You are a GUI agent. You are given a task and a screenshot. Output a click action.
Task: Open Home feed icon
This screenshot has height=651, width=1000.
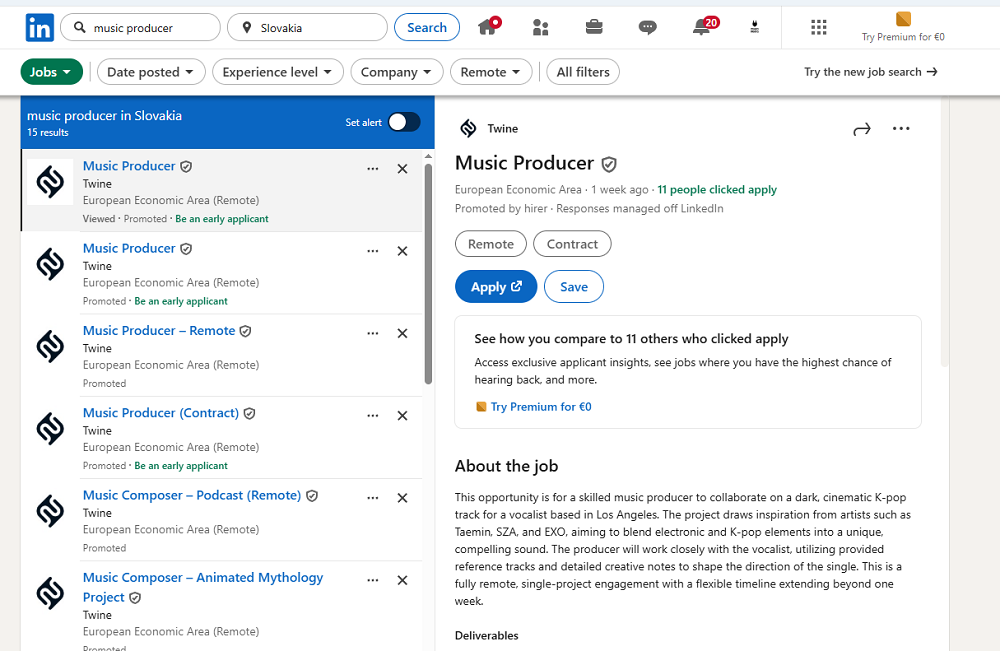click(x=489, y=27)
